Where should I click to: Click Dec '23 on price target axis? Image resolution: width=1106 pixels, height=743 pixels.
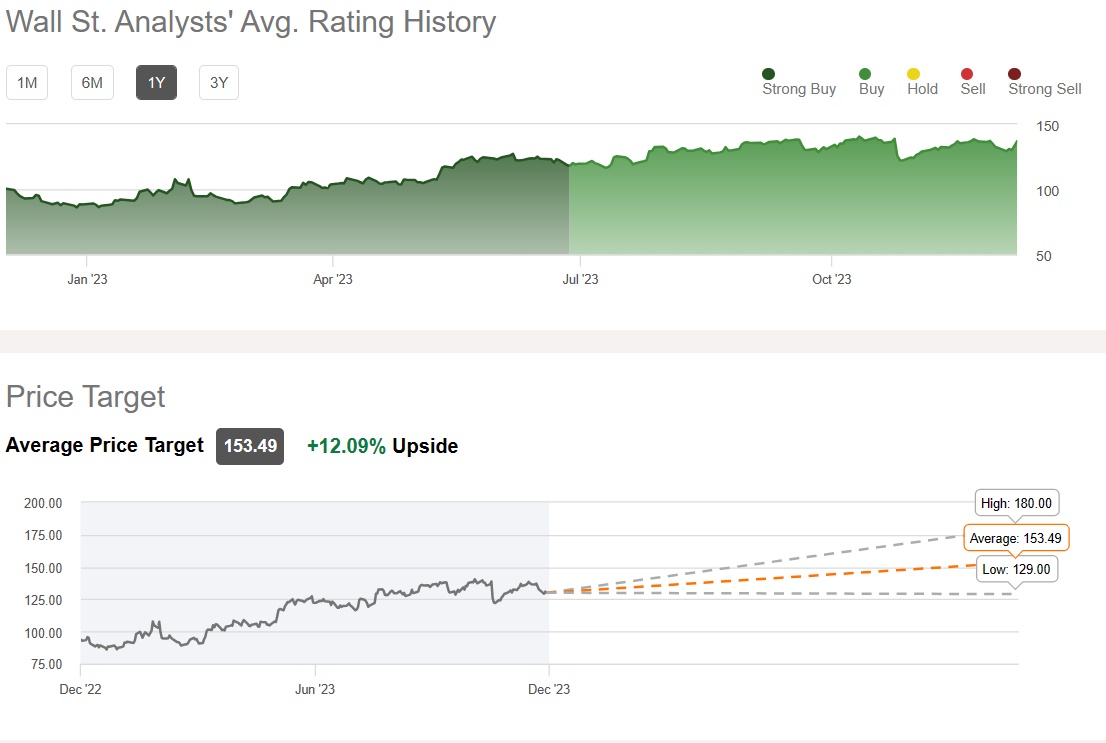click(x=549, y=689)
